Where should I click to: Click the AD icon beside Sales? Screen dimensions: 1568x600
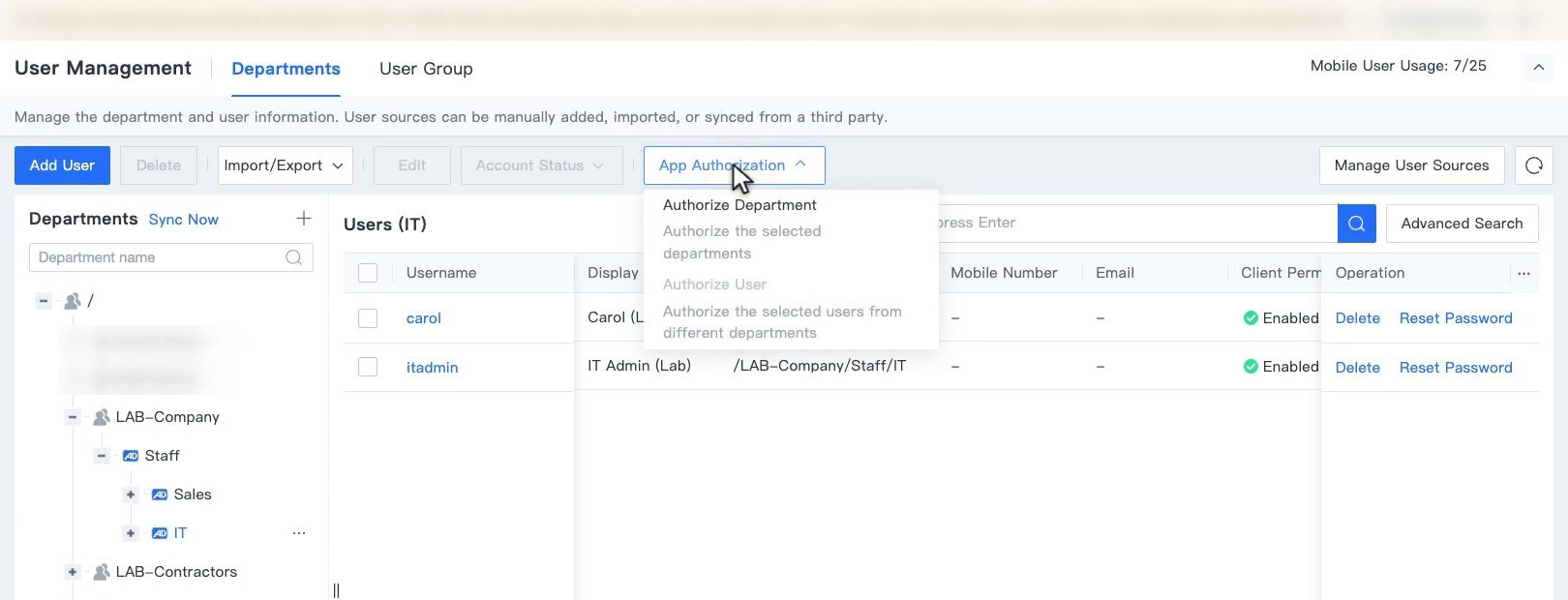click(160, 495)
